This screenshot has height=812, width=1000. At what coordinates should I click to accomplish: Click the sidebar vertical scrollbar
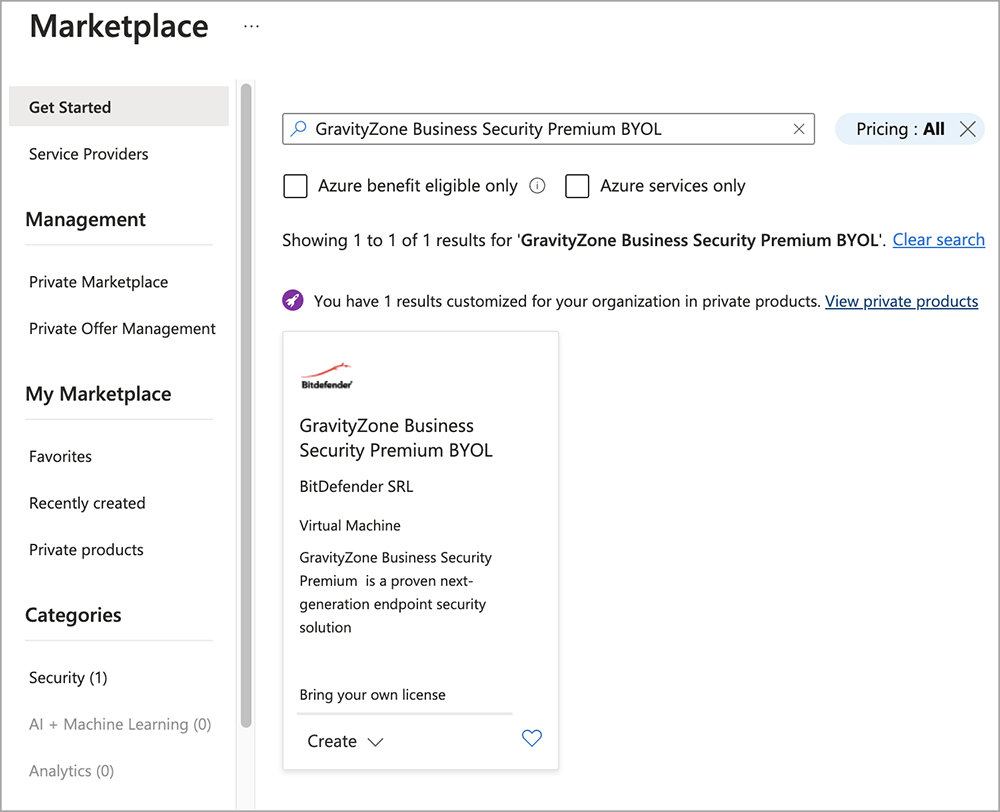[x=246, y=400]
